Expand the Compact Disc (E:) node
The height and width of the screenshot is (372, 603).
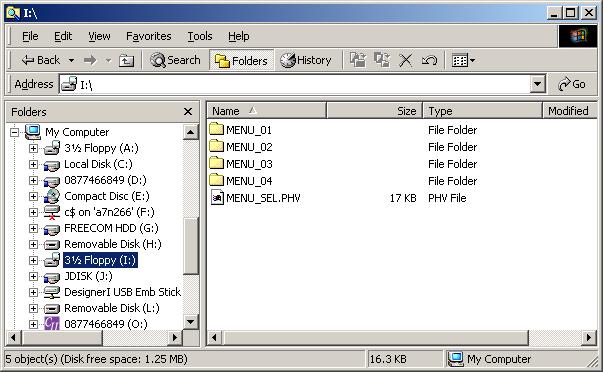click(x=33, y=197)
